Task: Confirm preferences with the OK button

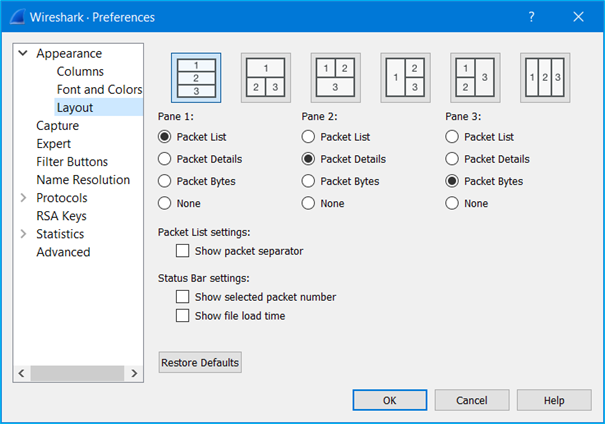Action: click(x=390, y=400)
